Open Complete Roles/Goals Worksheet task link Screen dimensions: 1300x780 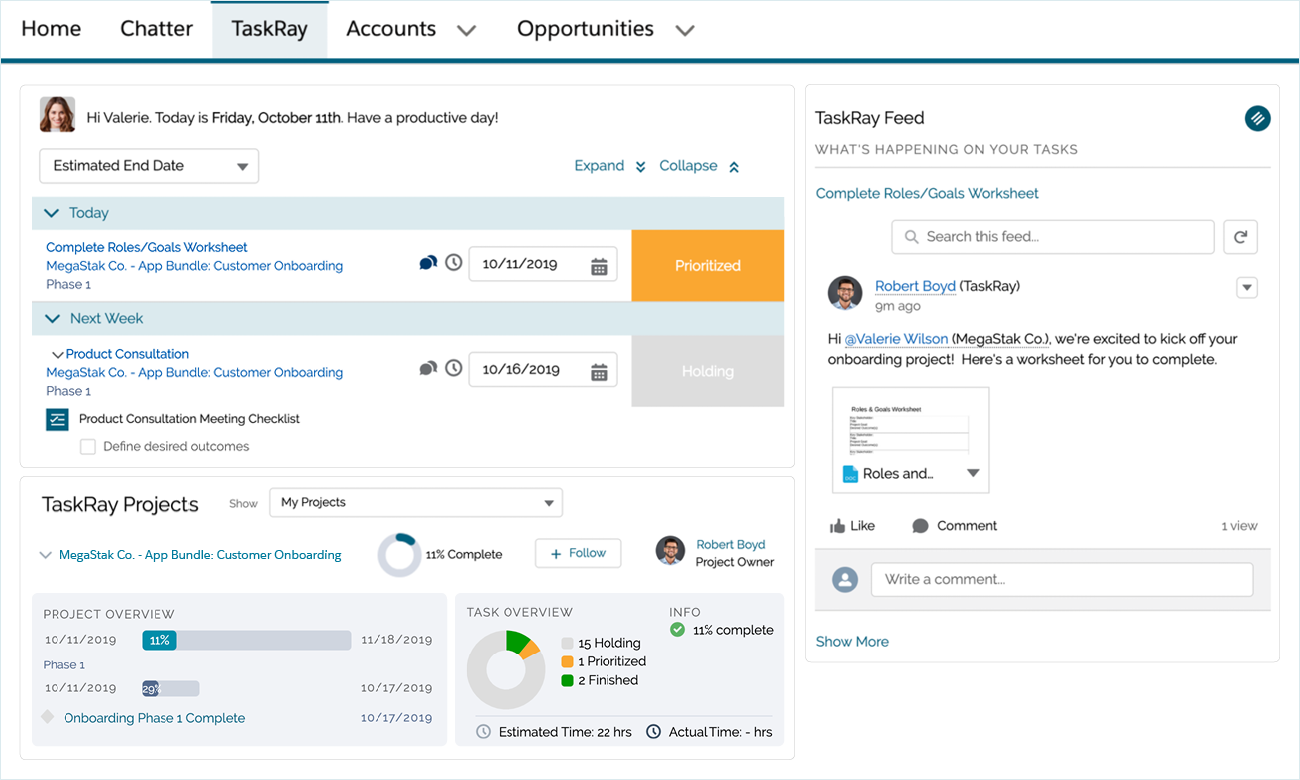tap(147, 247)
